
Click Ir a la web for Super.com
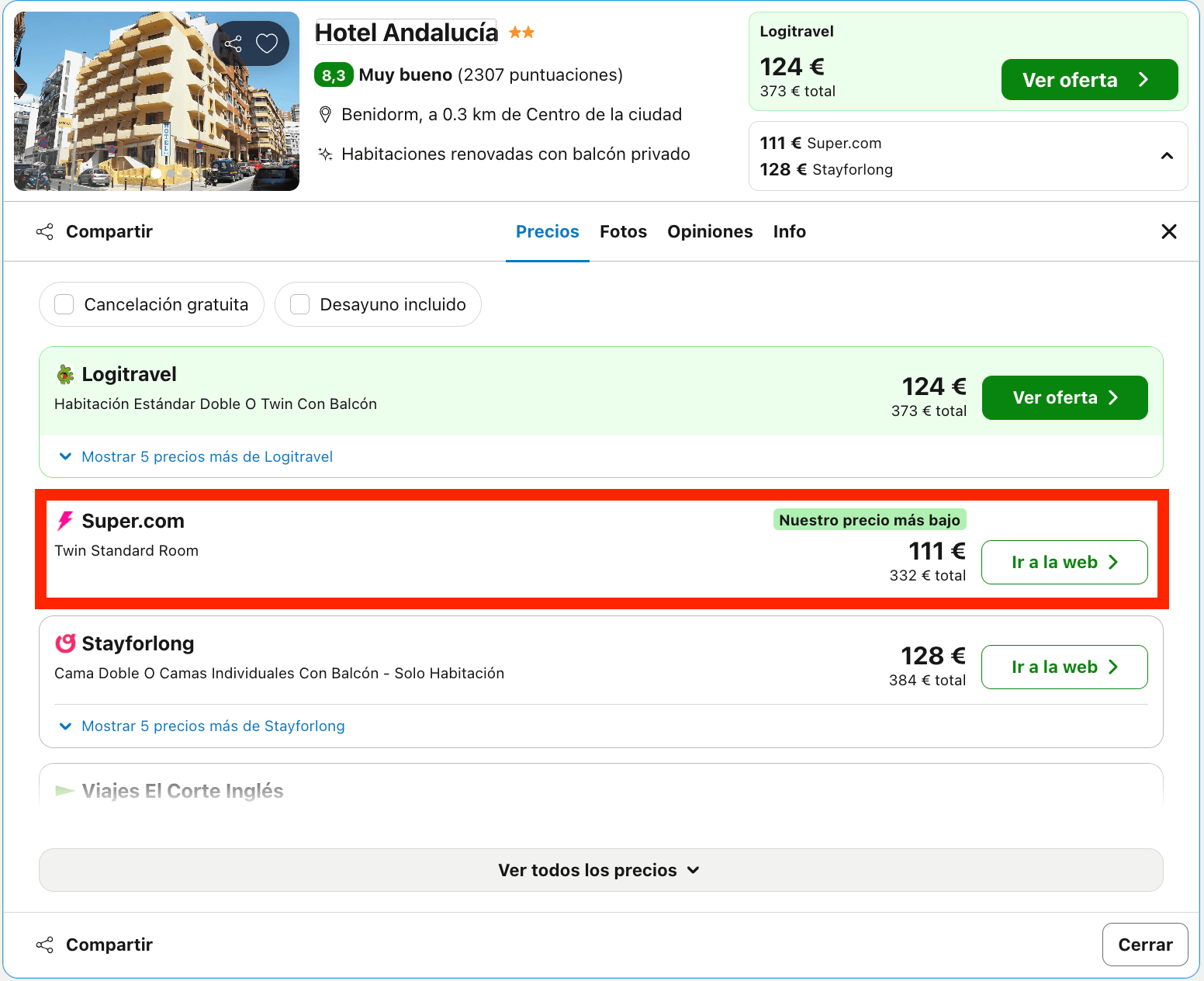1064,562
